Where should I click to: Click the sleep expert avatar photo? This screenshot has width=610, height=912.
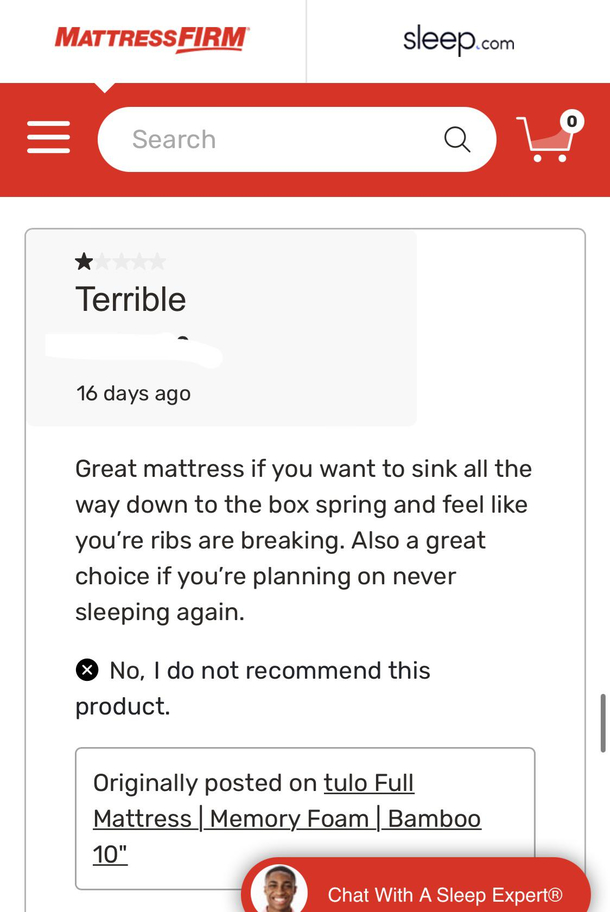[279, 888]
